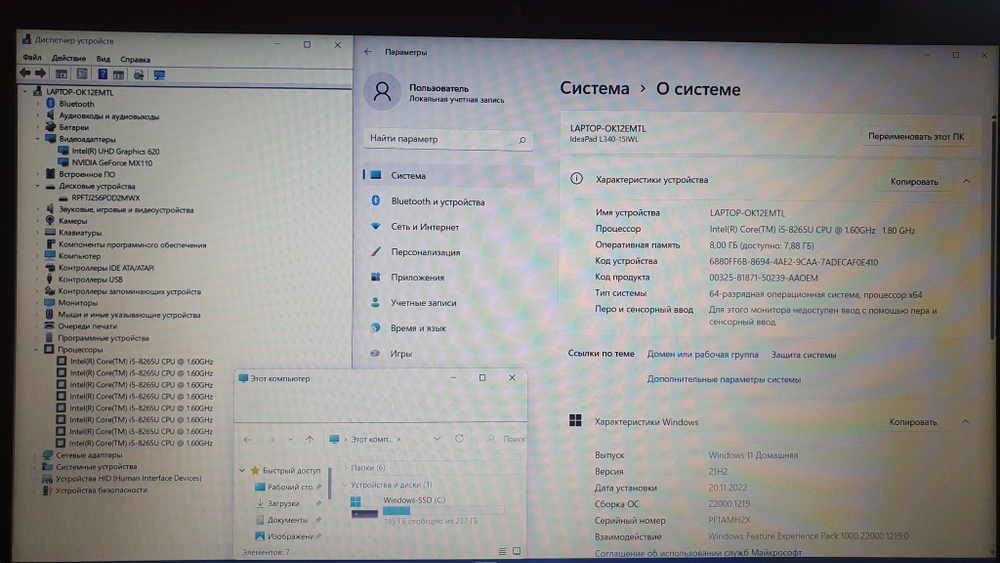Expand the Мониторы category
The width and height of the screenshot is (1000, 563).
pyautogui.click(x=37, y=303)
